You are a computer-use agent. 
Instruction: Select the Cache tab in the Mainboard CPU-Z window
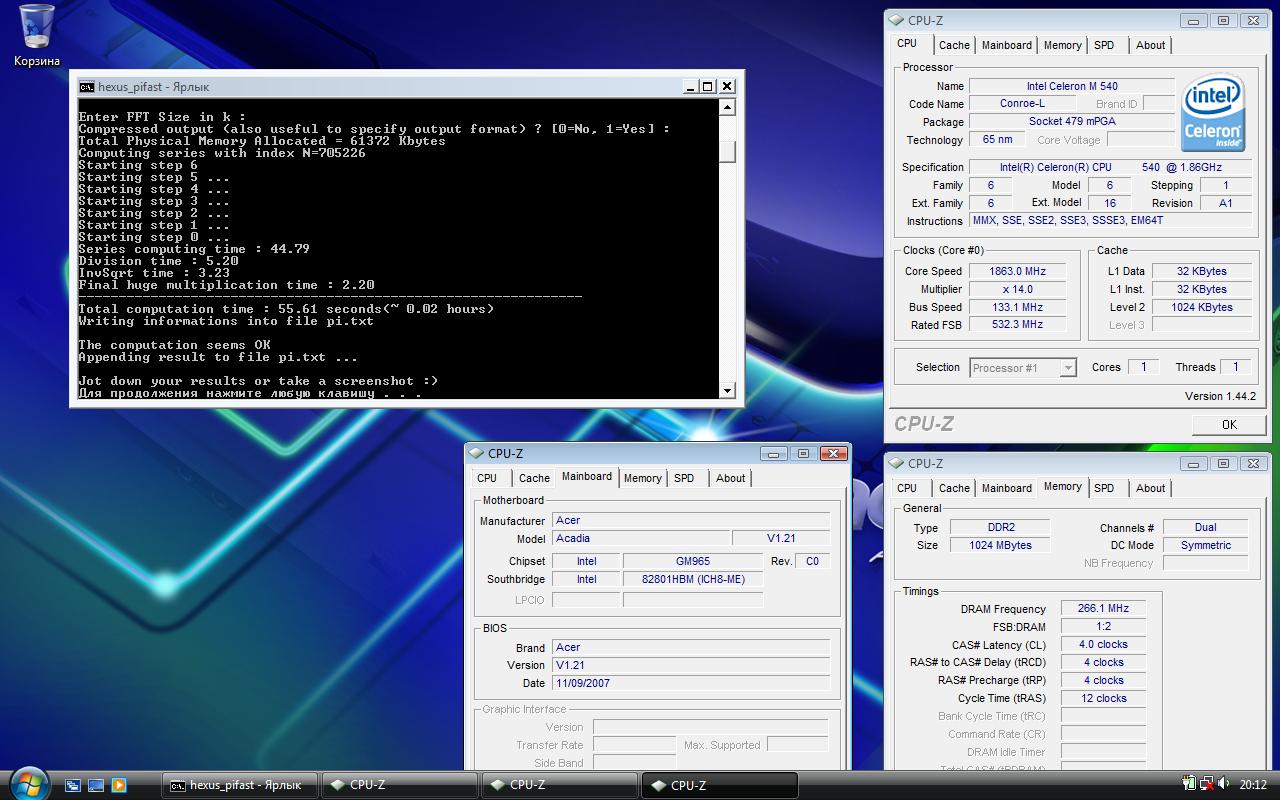pos(534,478)
